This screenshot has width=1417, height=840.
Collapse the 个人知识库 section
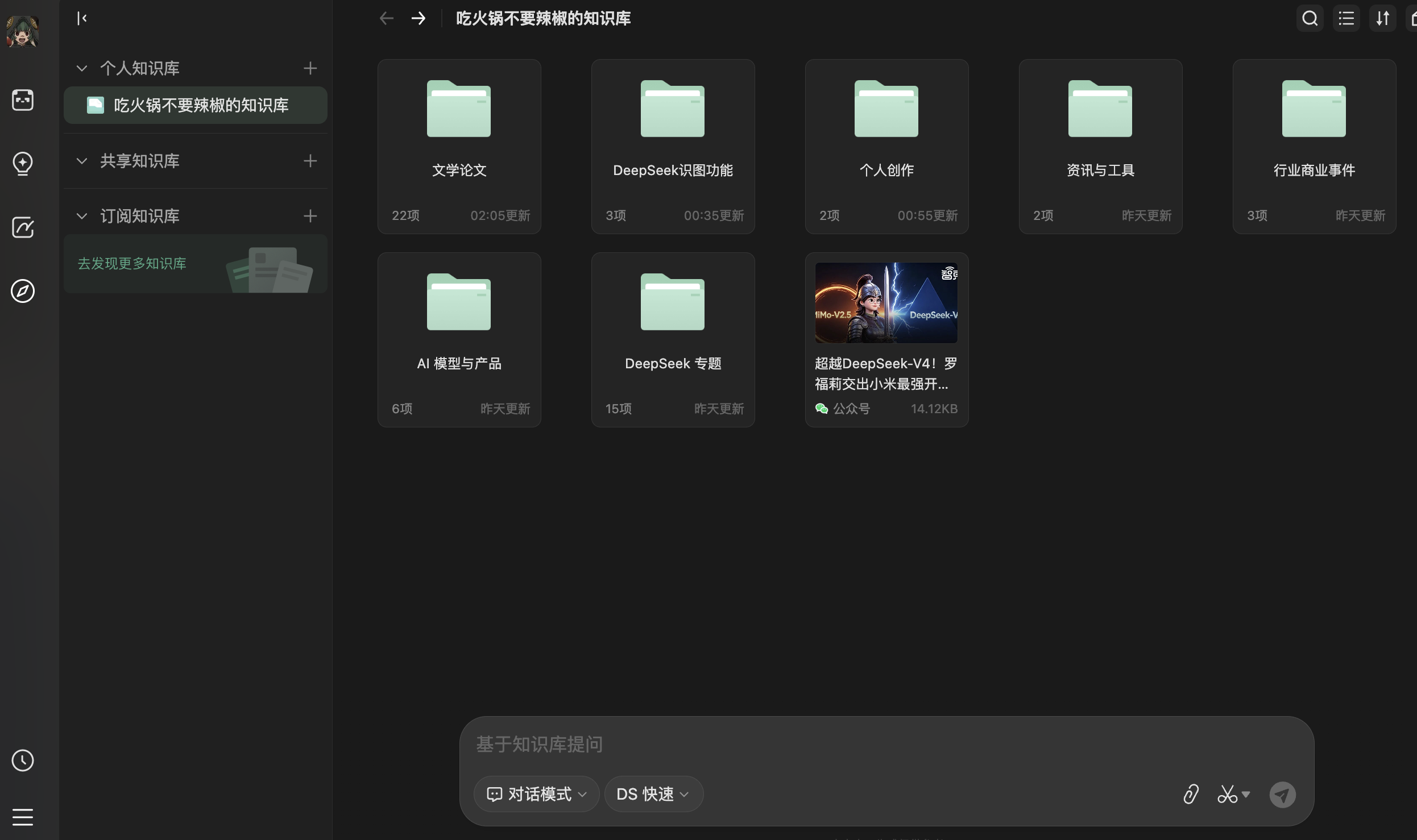[81, 68]
